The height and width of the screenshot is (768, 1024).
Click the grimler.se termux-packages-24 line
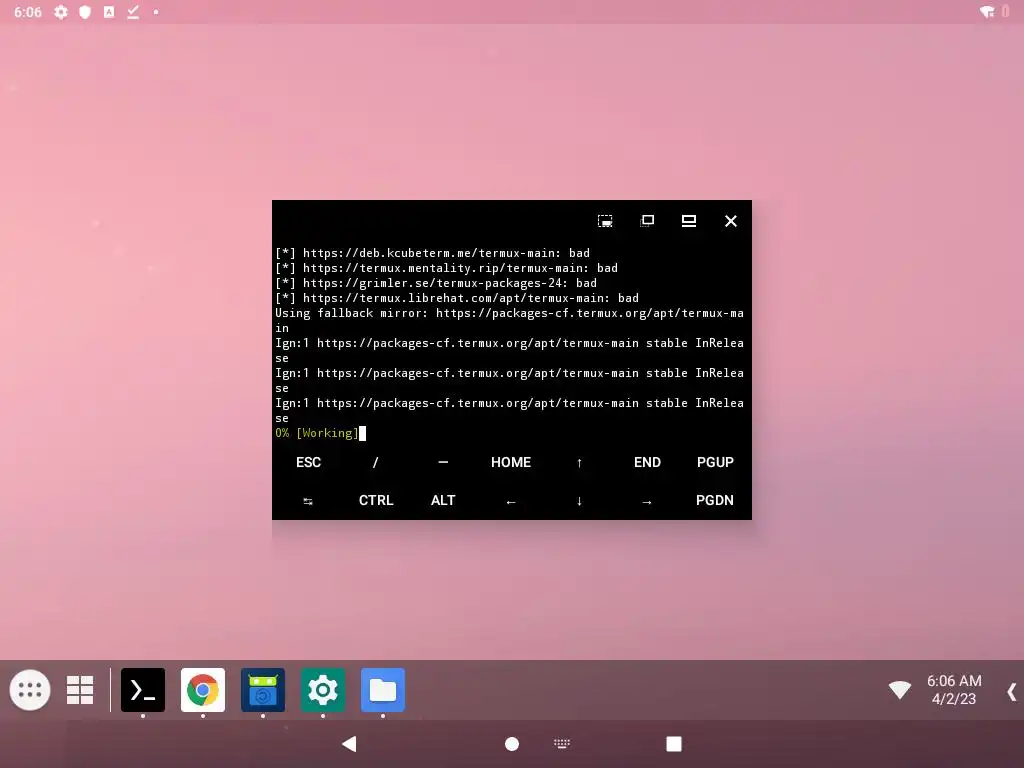[436, 283]
